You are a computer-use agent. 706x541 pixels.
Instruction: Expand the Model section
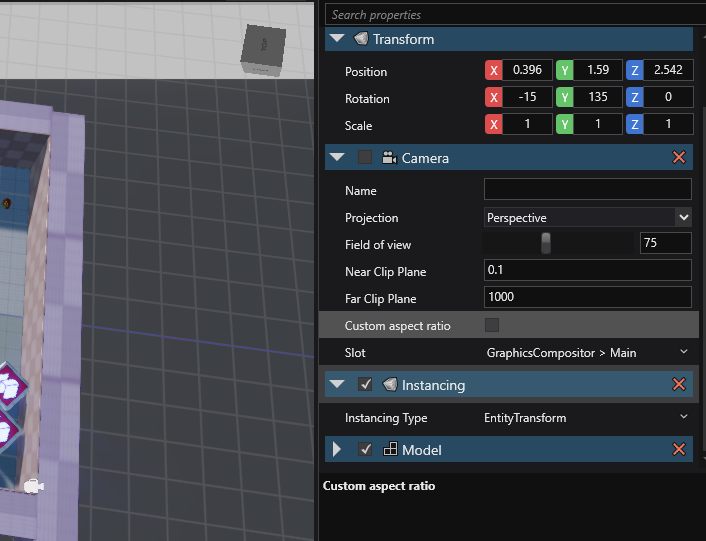[336, 449]
